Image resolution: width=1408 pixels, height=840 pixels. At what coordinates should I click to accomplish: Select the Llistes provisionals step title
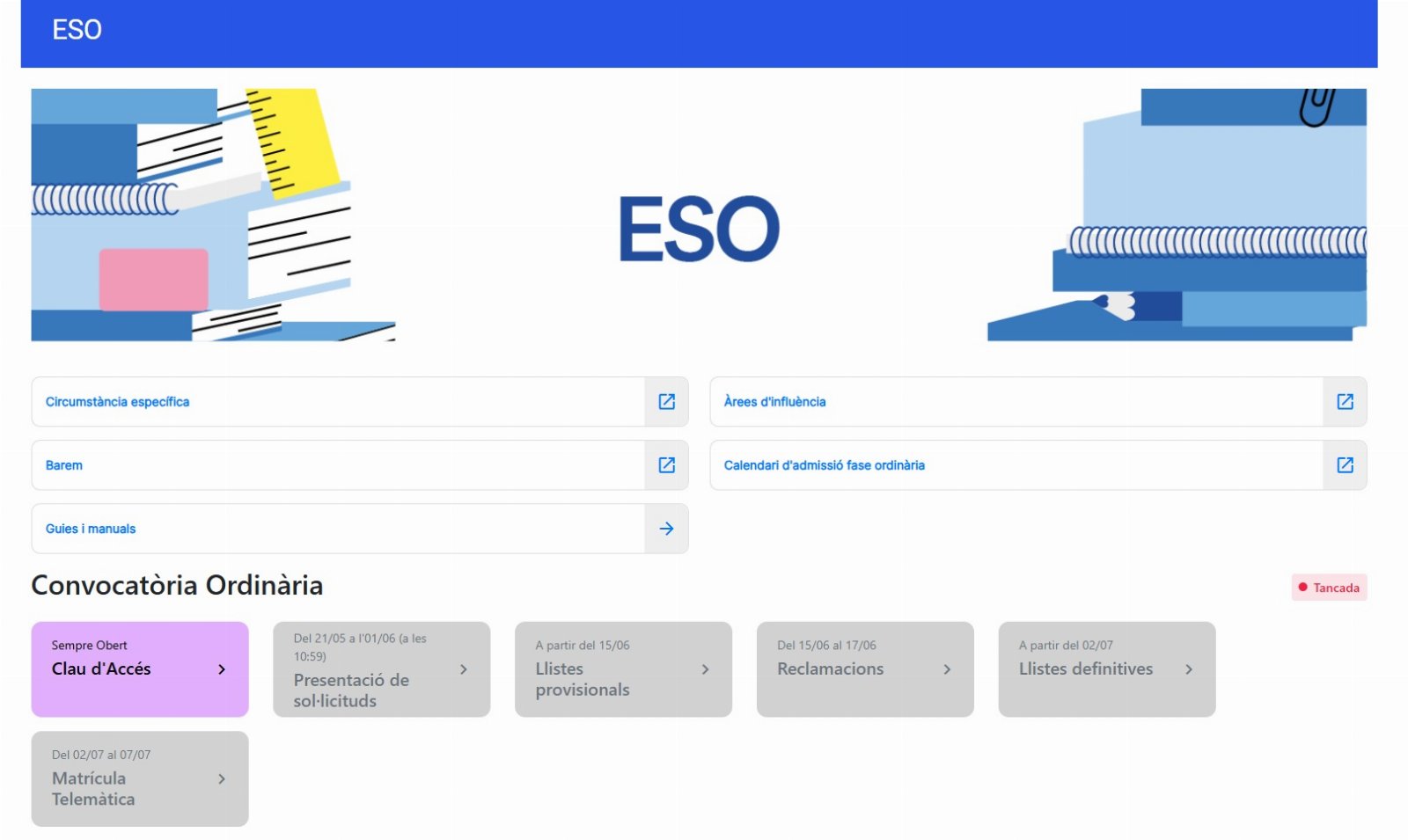click(x=583, y=679)
